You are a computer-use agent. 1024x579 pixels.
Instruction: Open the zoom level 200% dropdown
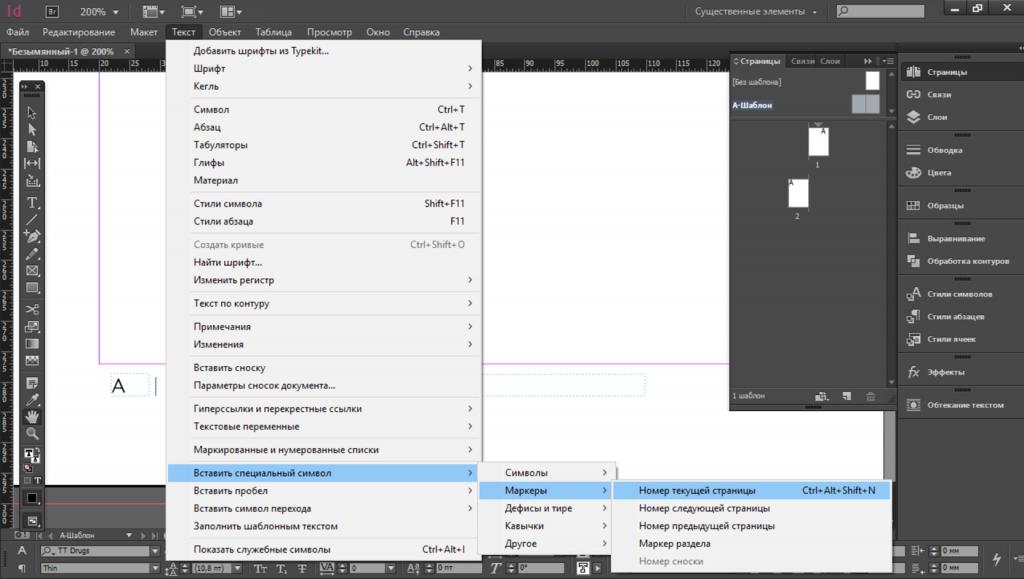98,12
